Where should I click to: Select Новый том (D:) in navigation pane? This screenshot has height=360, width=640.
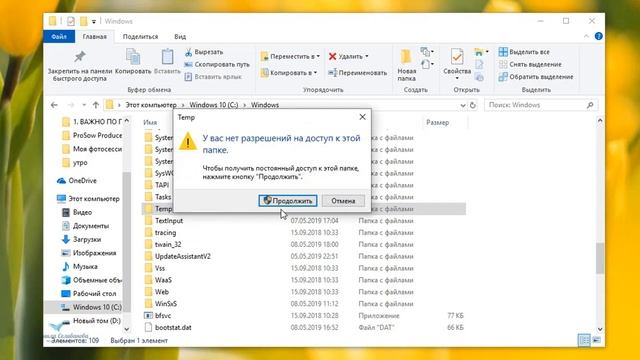91,321
